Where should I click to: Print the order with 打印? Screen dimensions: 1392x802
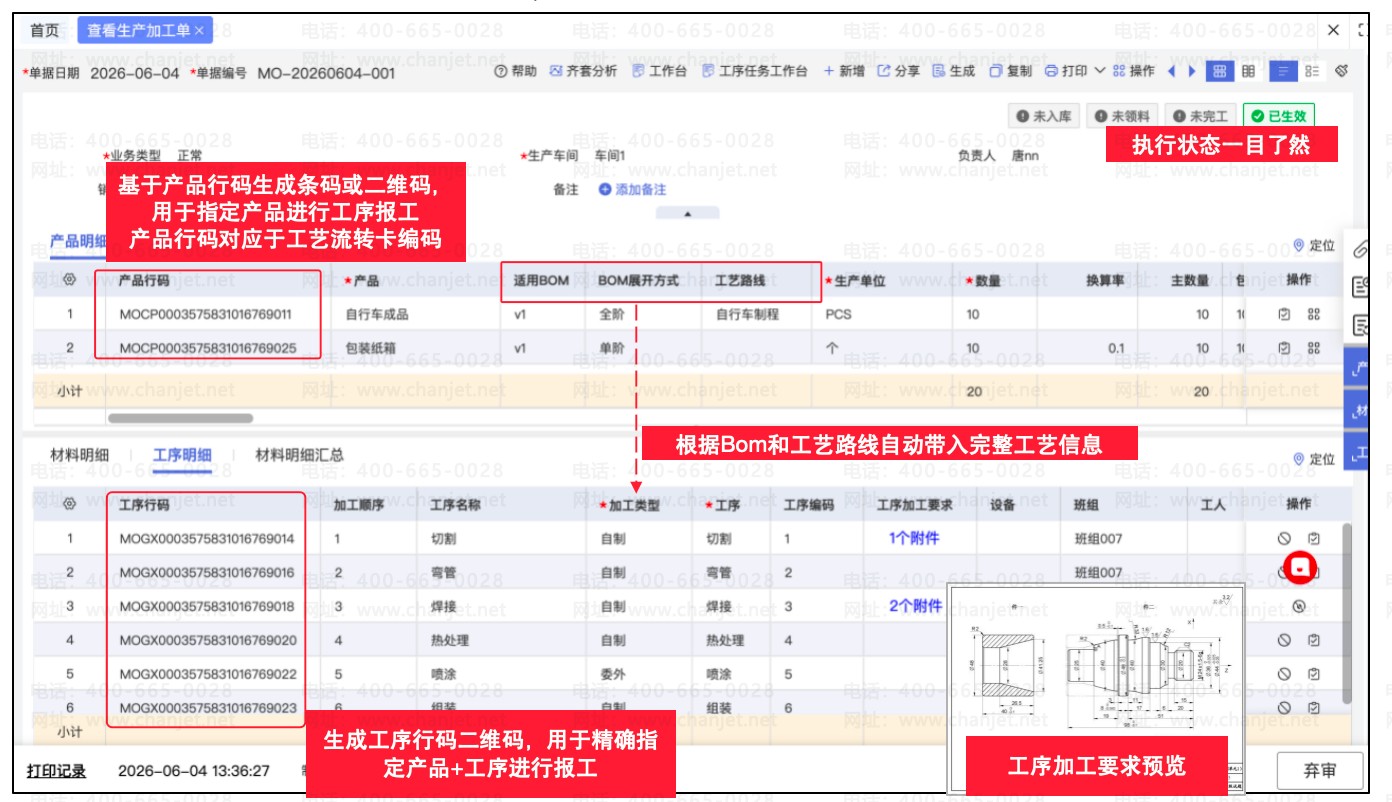coord(1066,72)
